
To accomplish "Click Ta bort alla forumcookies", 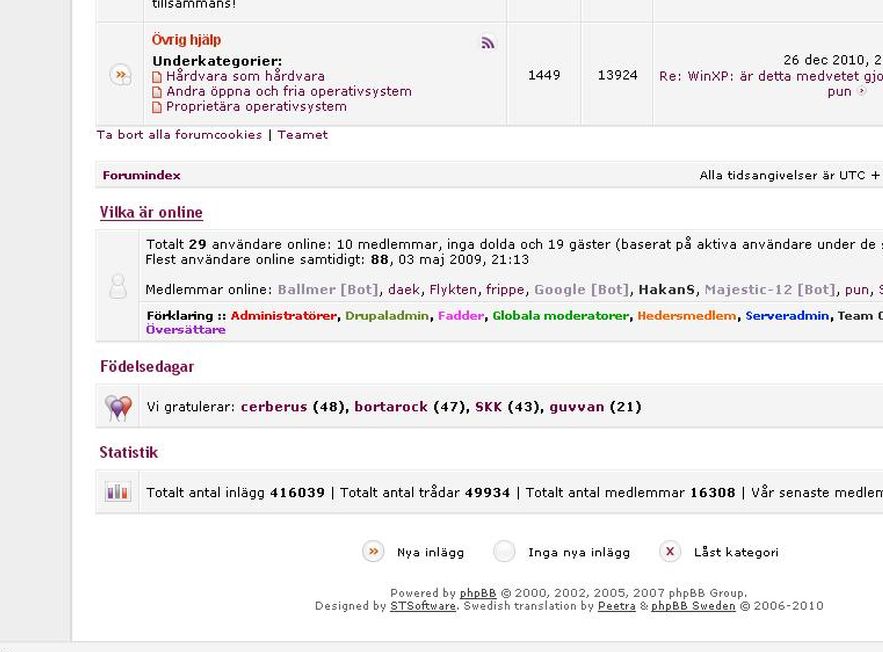I will tap(179, 135).
